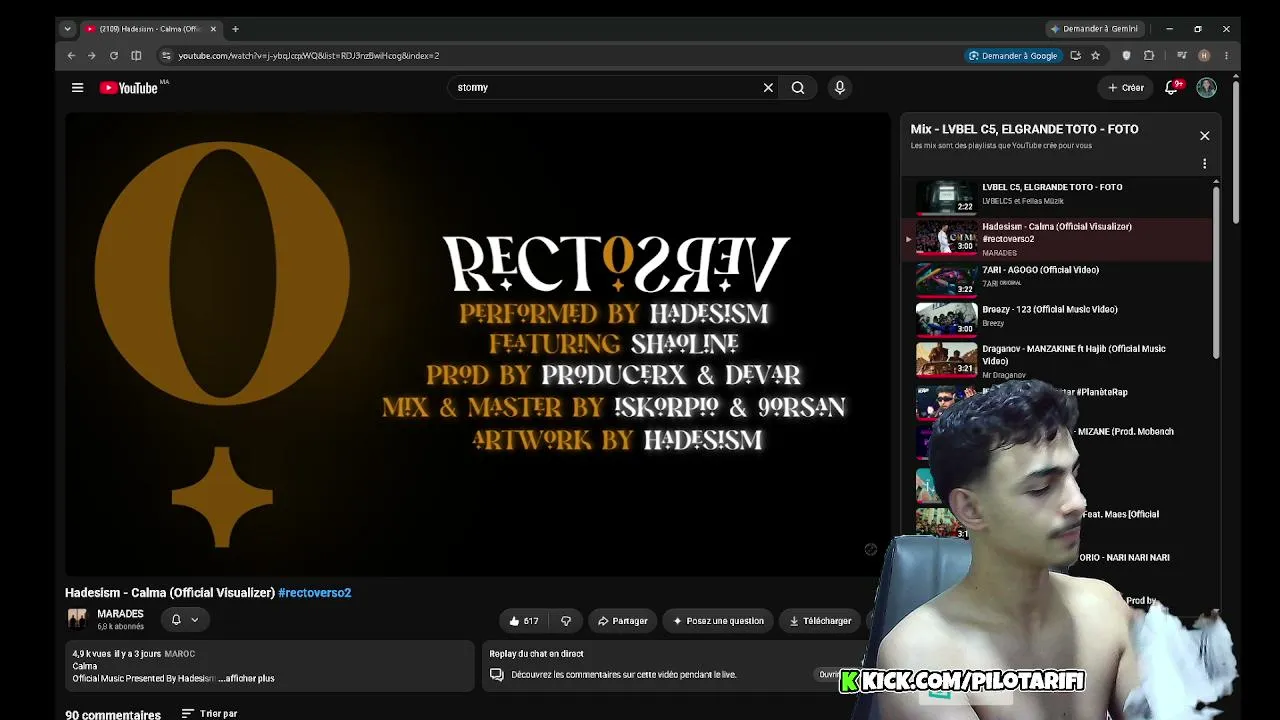Bookmark this page with the star
This screenshot has width=1280, height=720.
(1095, 56)
